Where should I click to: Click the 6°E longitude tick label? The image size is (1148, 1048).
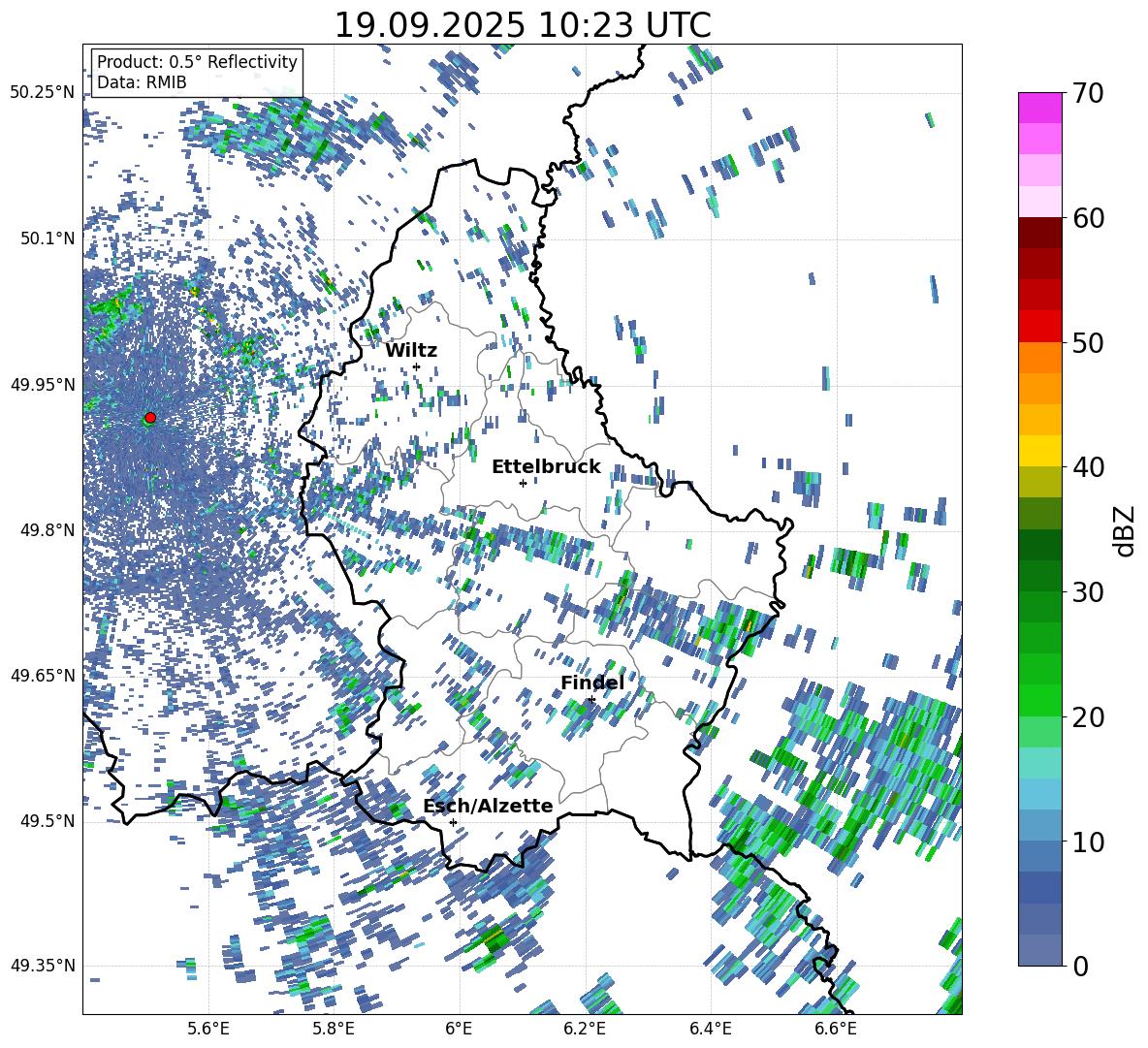click(459, 1029)
